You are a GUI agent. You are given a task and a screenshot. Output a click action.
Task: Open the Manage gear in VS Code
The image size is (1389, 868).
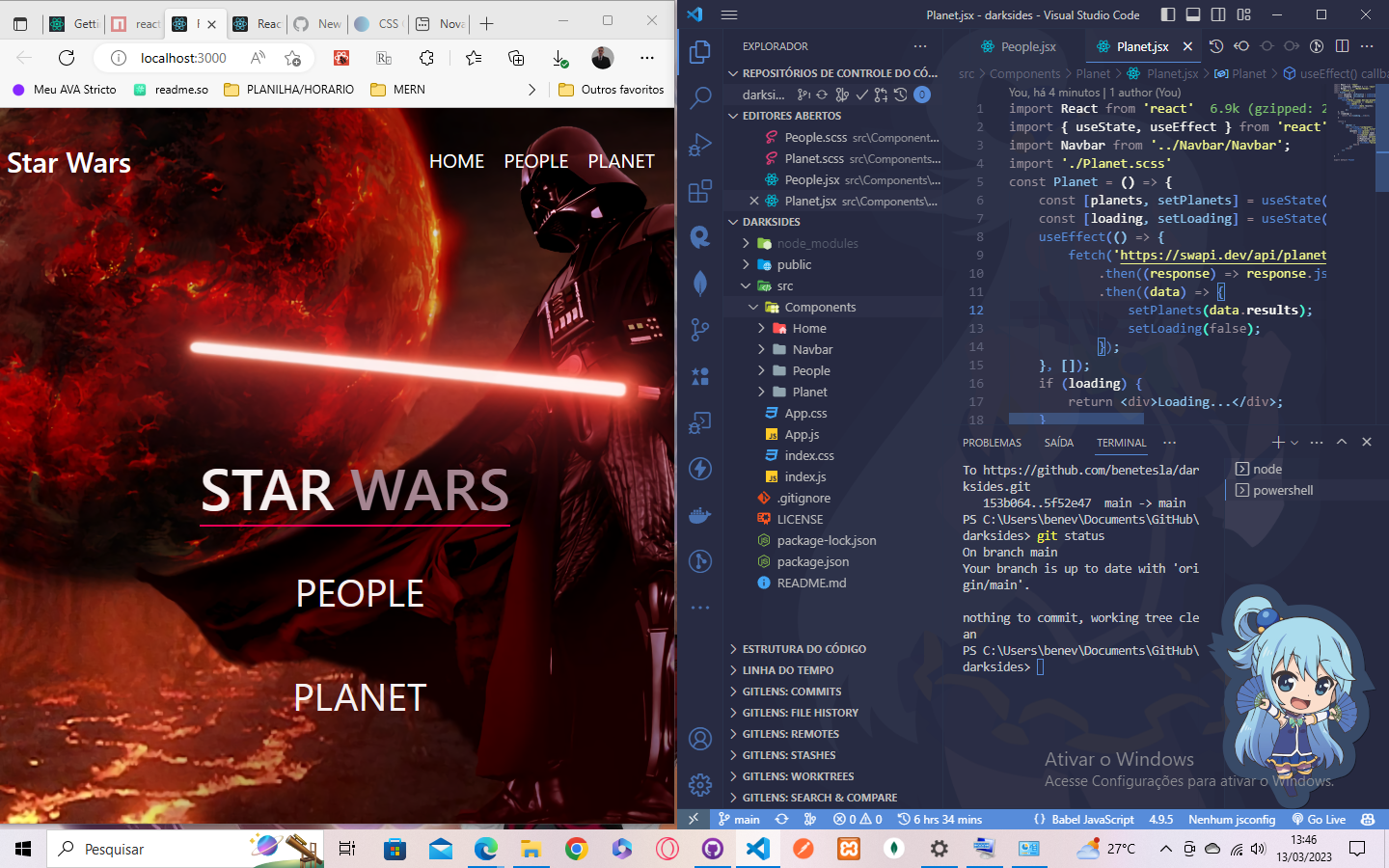(700, 785)
